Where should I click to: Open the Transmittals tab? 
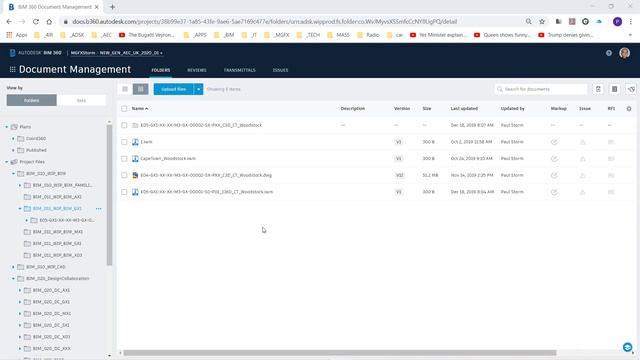tap(240, 70)
